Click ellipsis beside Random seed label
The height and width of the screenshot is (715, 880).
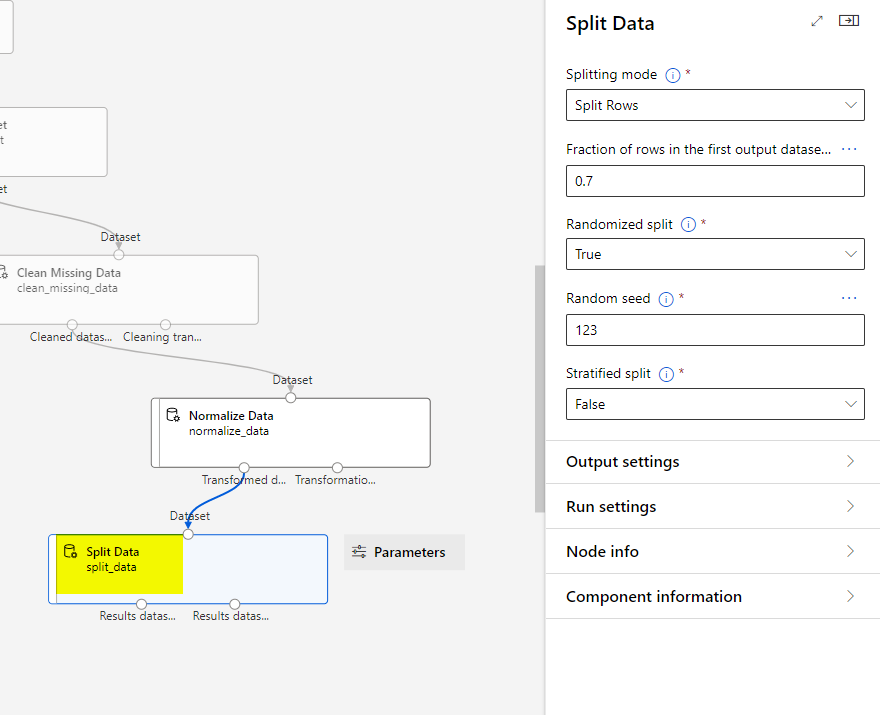pos(849,298)
